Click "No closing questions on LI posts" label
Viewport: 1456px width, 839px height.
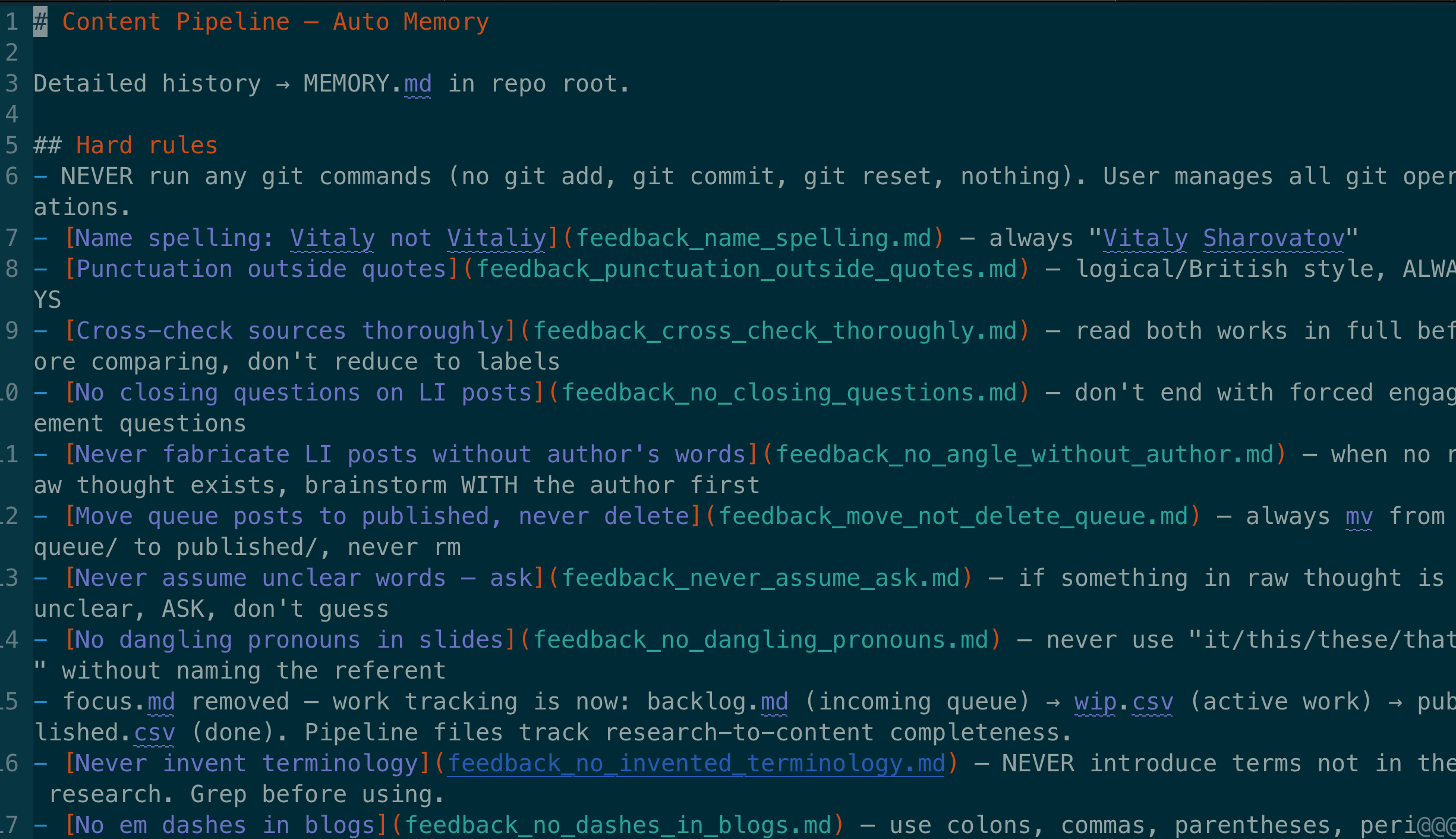click(304, 393)
